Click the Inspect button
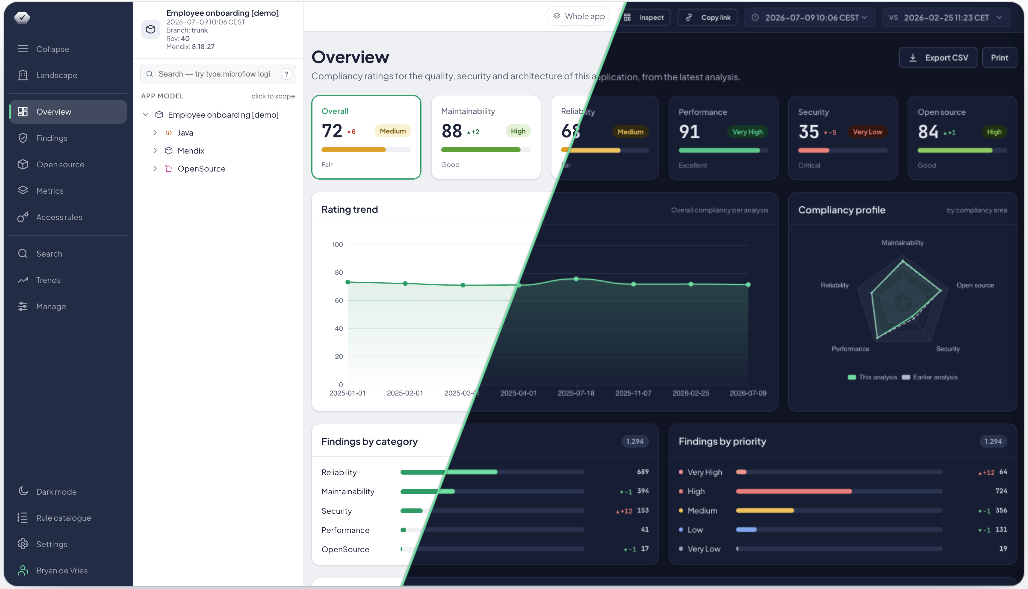1028x589 pixels. (644, 18)
